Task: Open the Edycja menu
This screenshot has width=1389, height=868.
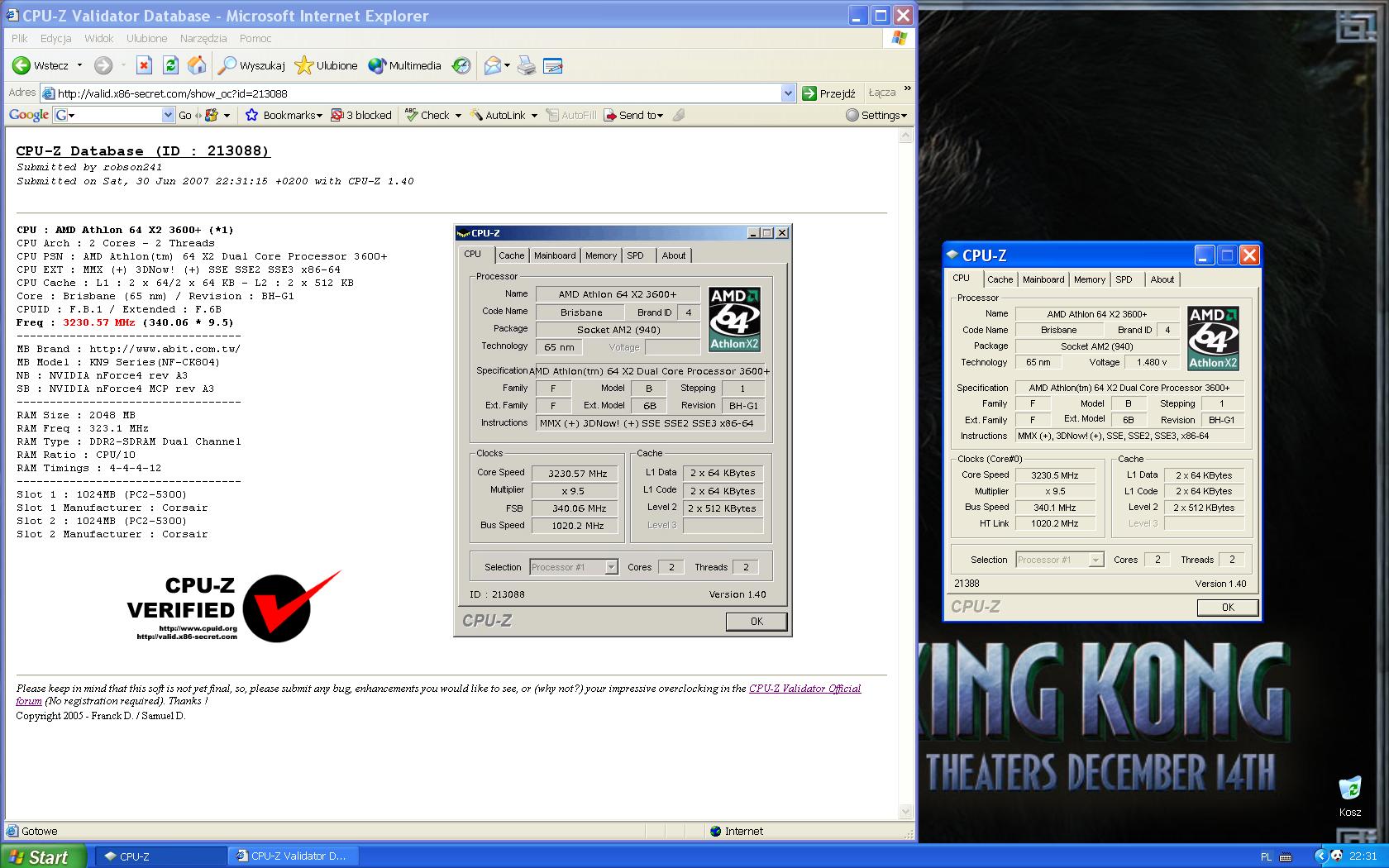Action: click(x=55, y=38)
